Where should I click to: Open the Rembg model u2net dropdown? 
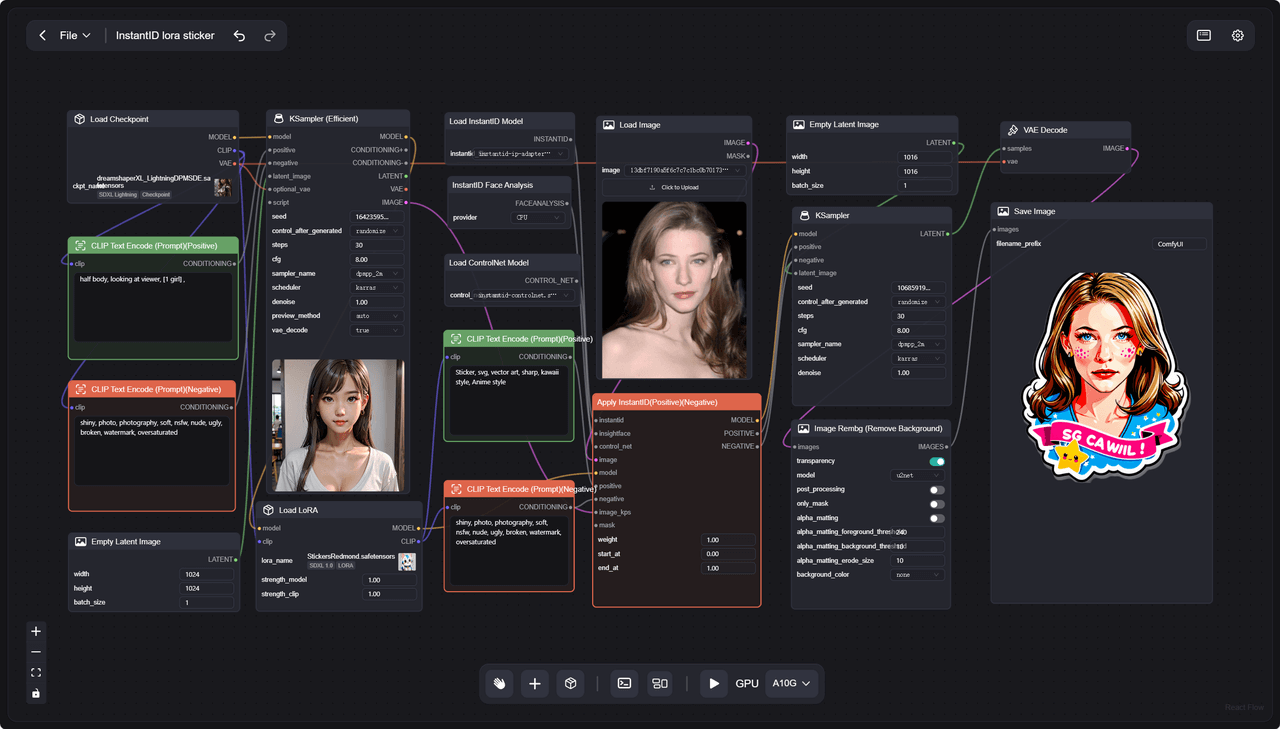917,475
